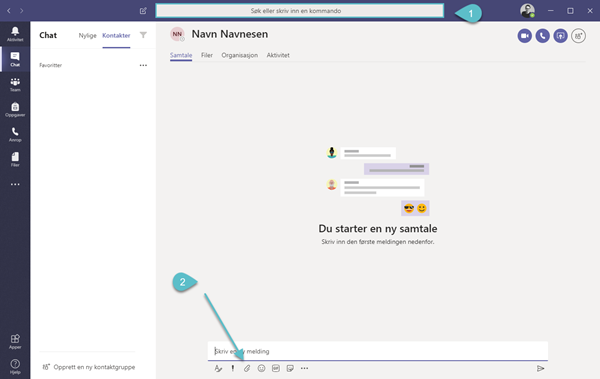Open more messaging options below the compose box
This screenshot has height=379, width=600.
[x=305, y=368]
